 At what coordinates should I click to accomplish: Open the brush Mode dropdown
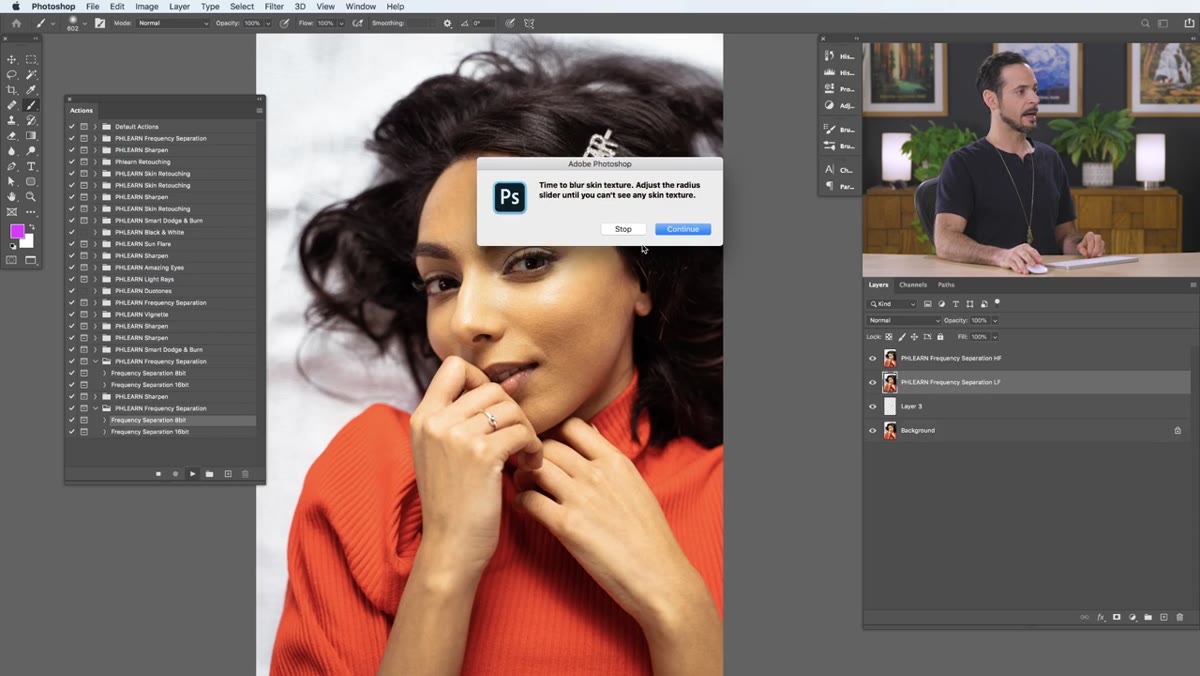(173, 23)
